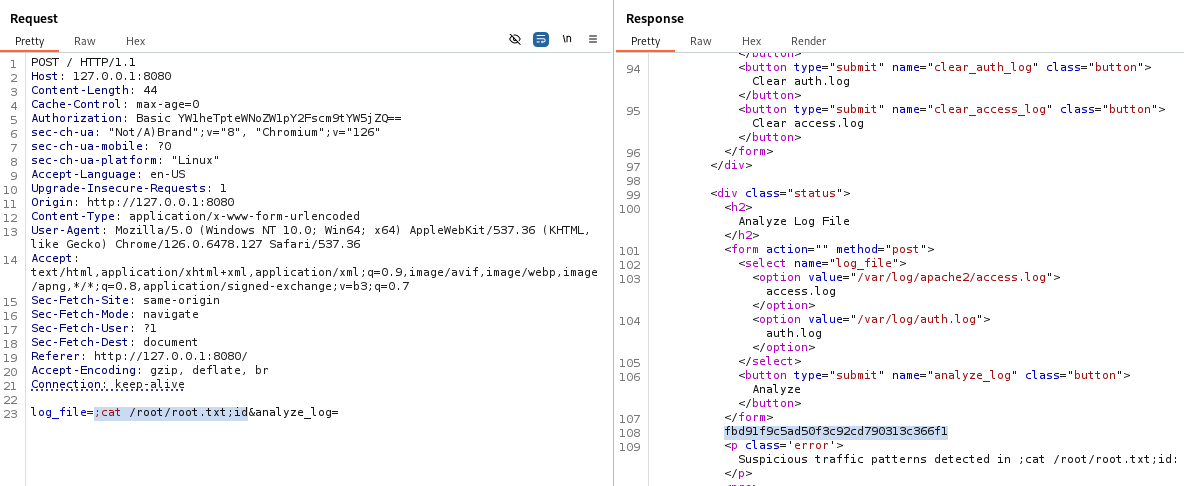
Task: Click the 'Clear auth.log' text in Response
Action: click(800, 81)
